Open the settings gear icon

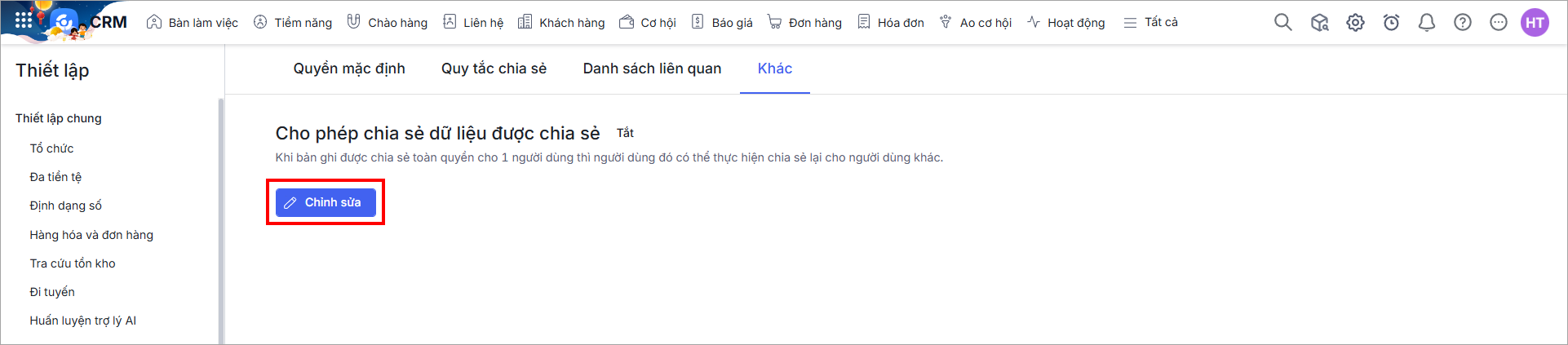1355,23
